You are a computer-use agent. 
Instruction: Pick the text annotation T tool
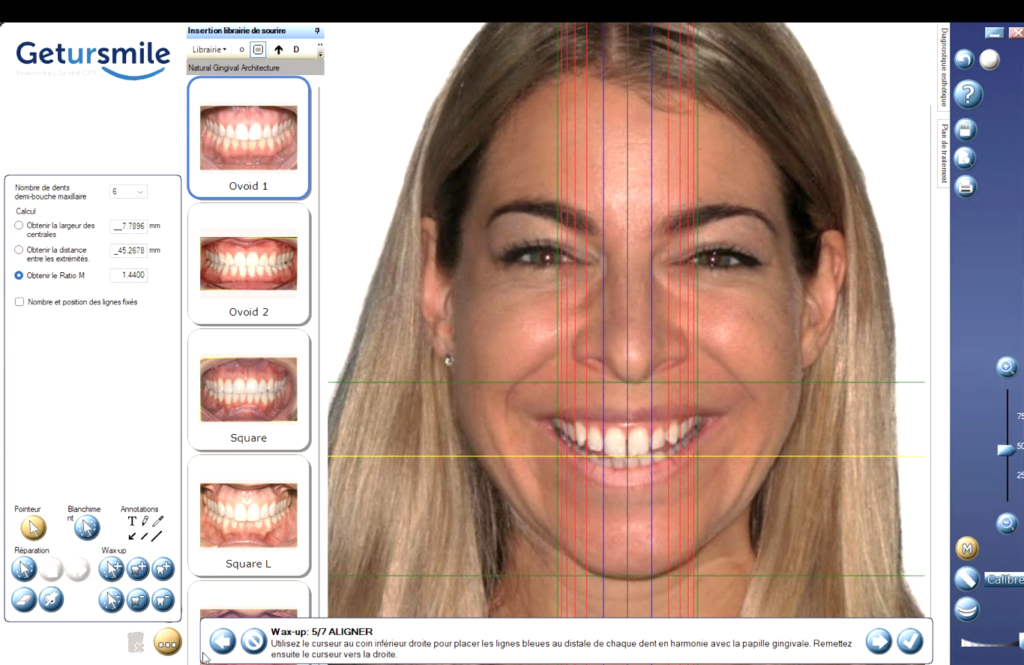132,521
